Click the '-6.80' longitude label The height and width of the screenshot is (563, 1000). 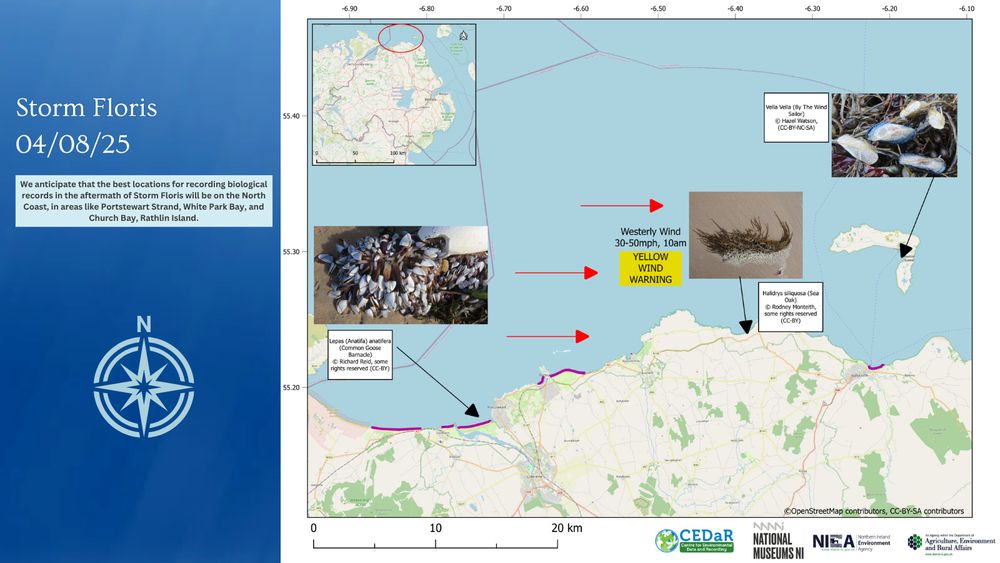tap(427, 9)
